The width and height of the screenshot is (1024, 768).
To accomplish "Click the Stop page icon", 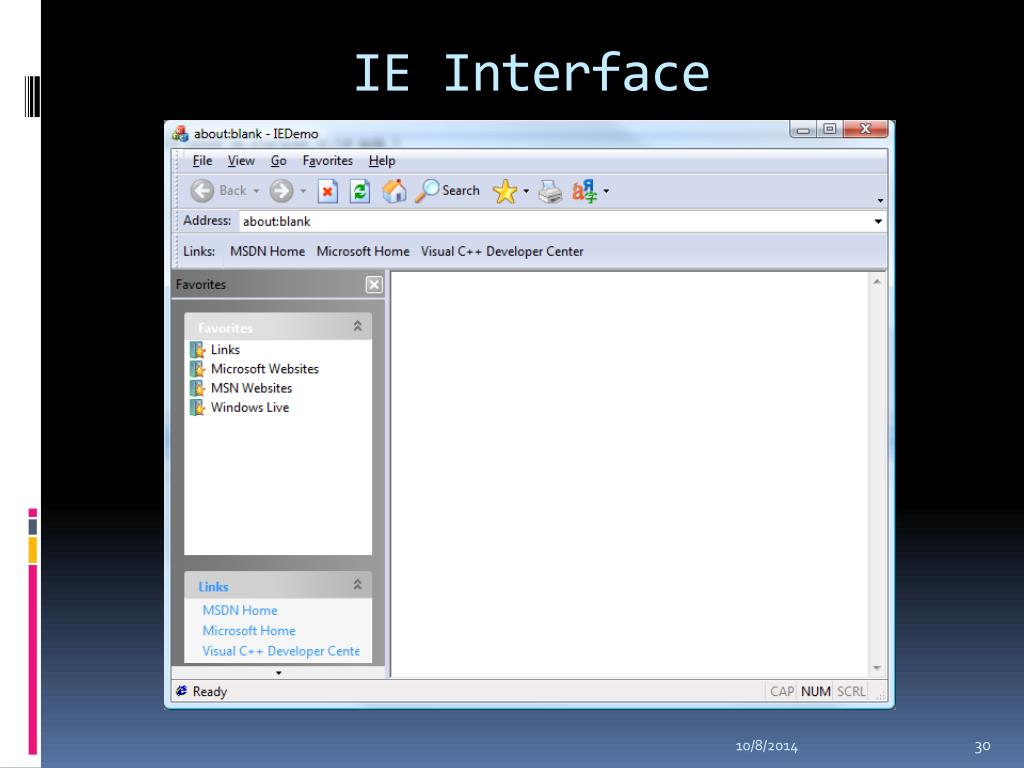I will click(327, 191).
